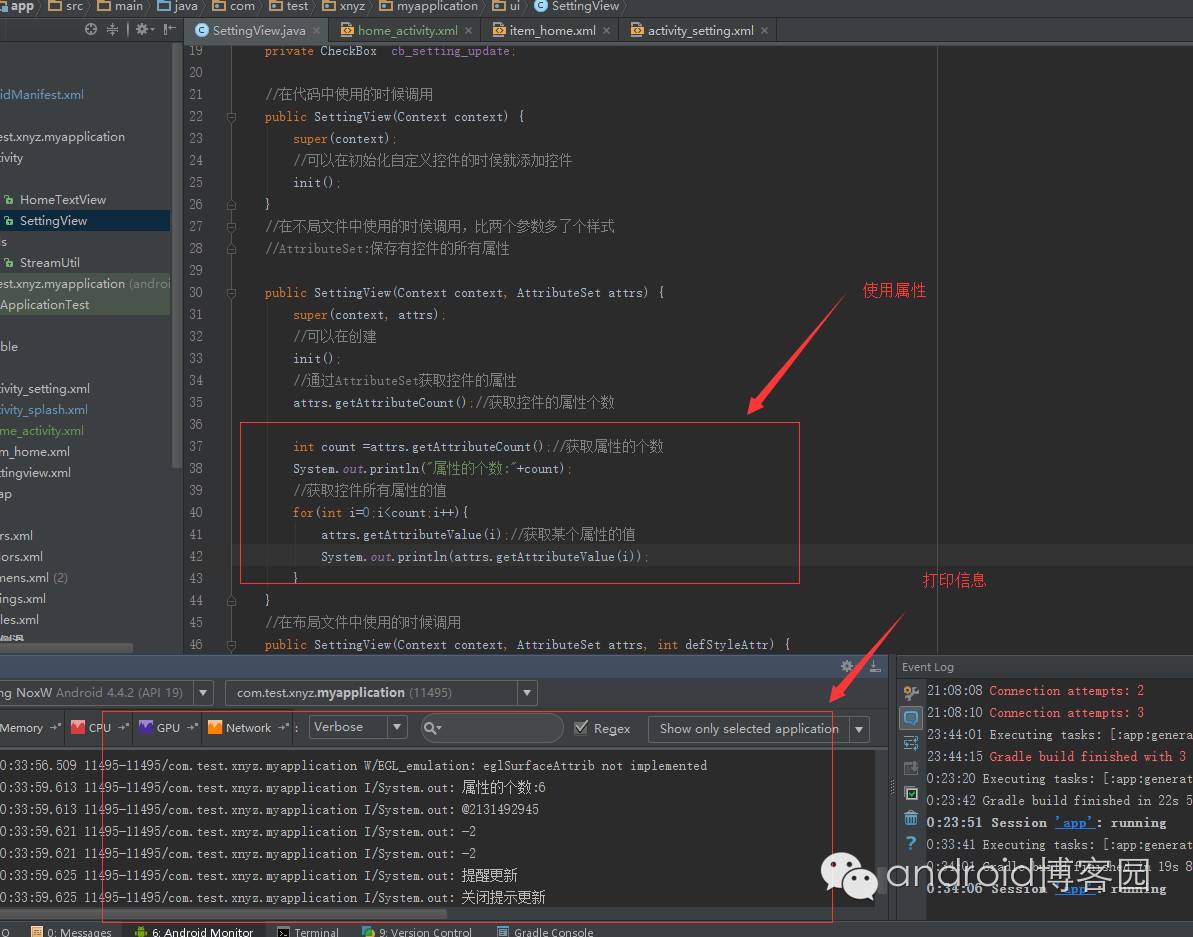Hide the project panel using pin icon
This screenshot has width=1193, height=937.
170,30
